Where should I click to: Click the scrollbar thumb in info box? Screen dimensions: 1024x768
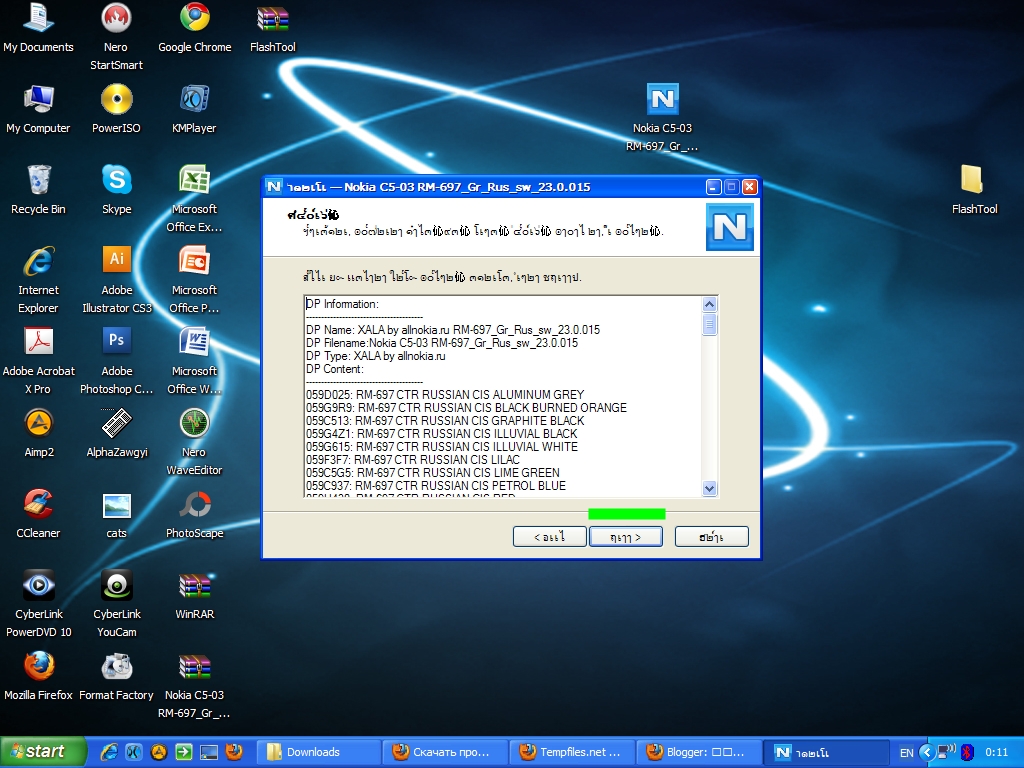coord(709,324)
